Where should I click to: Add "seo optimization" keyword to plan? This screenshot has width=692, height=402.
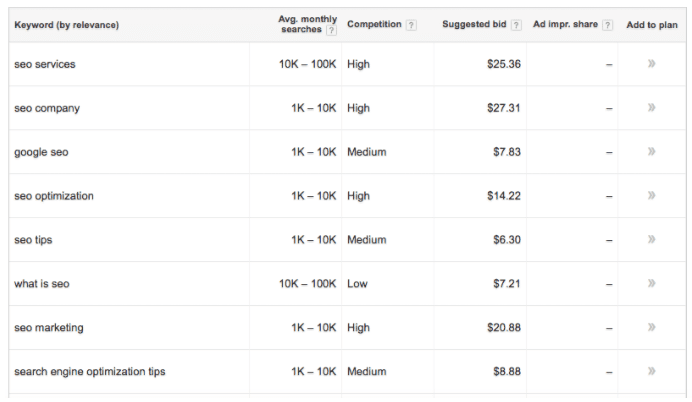(651, 196)
